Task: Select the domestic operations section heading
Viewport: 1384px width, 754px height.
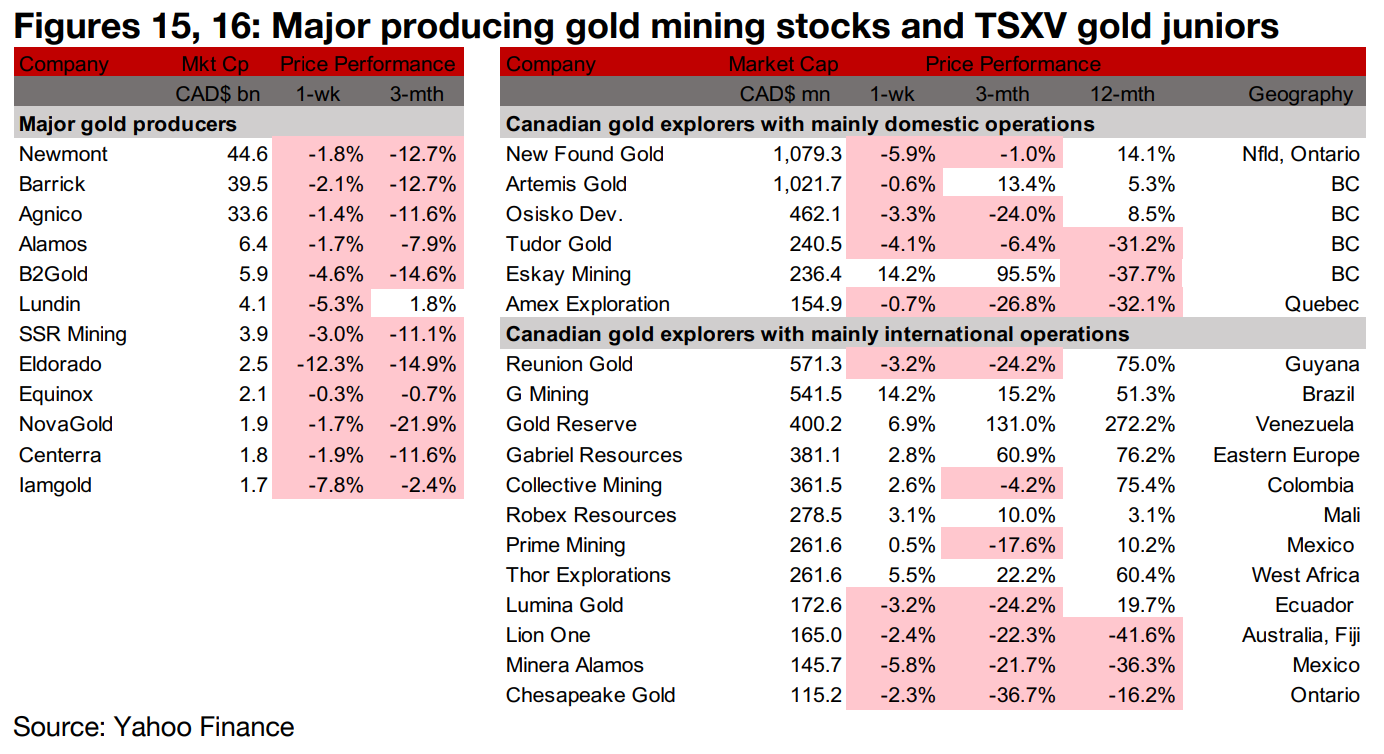Action: click(800, 125)
